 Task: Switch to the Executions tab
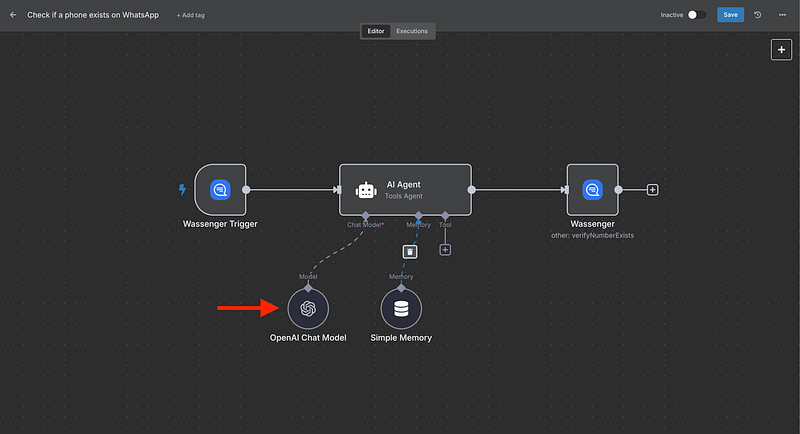pyautogui.click(x=412, y=31)
